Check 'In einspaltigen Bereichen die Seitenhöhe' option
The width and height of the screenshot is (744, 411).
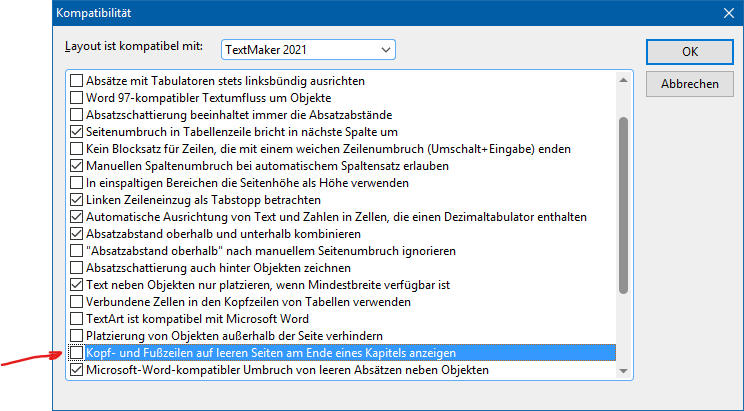tap(76, 182)
